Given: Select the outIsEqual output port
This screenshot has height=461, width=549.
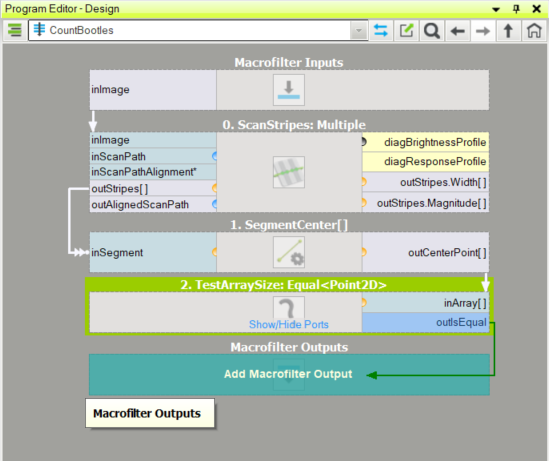Looking at the screenshot, I should coord(425,322).
